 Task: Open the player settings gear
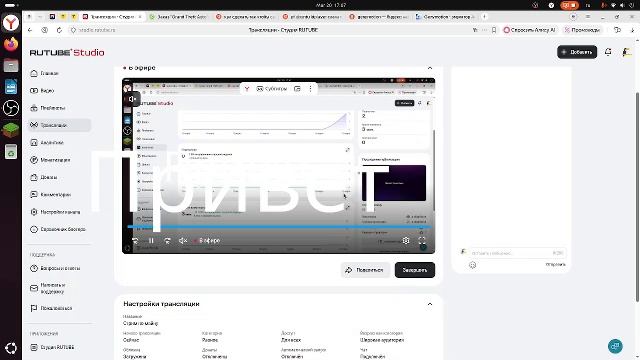click(x=406, y=240)
